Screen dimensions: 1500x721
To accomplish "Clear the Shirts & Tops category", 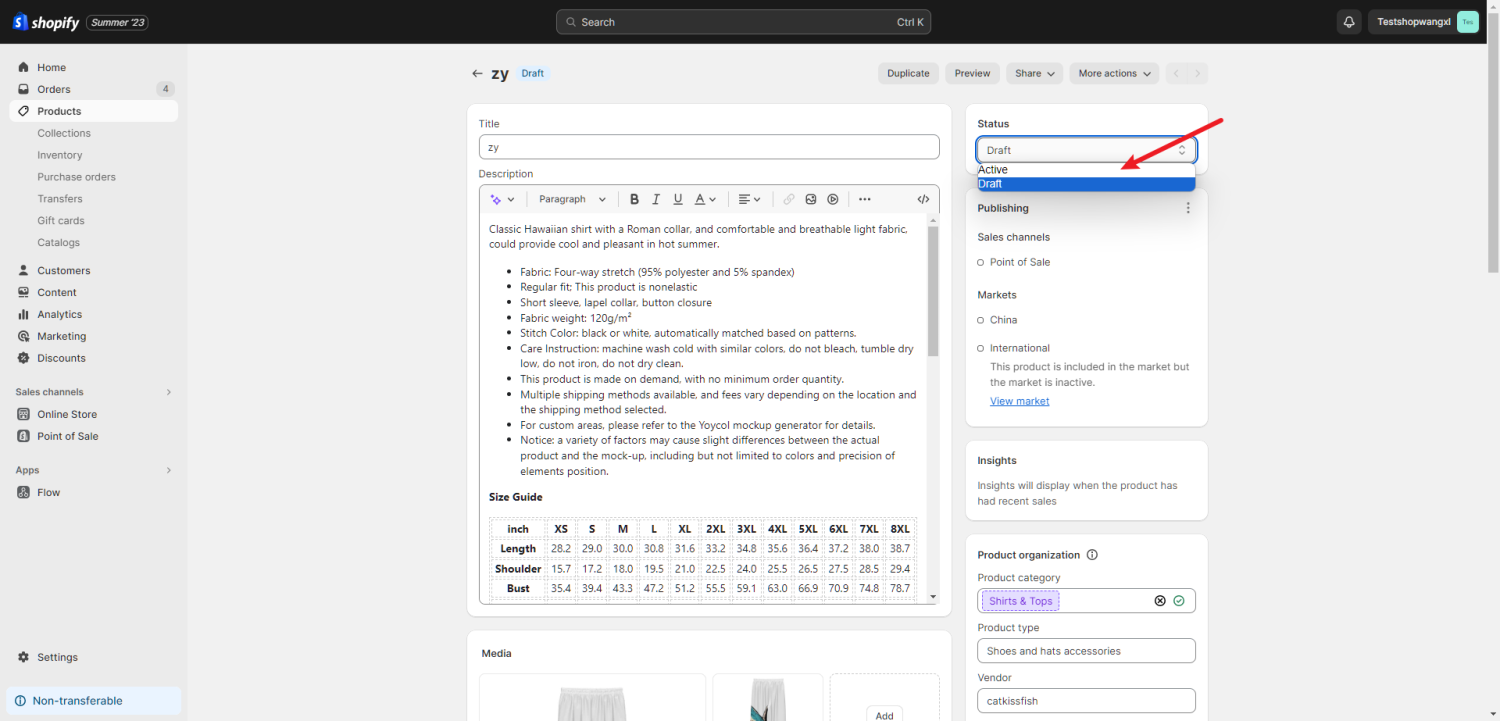I will [x=1160, y=601].
